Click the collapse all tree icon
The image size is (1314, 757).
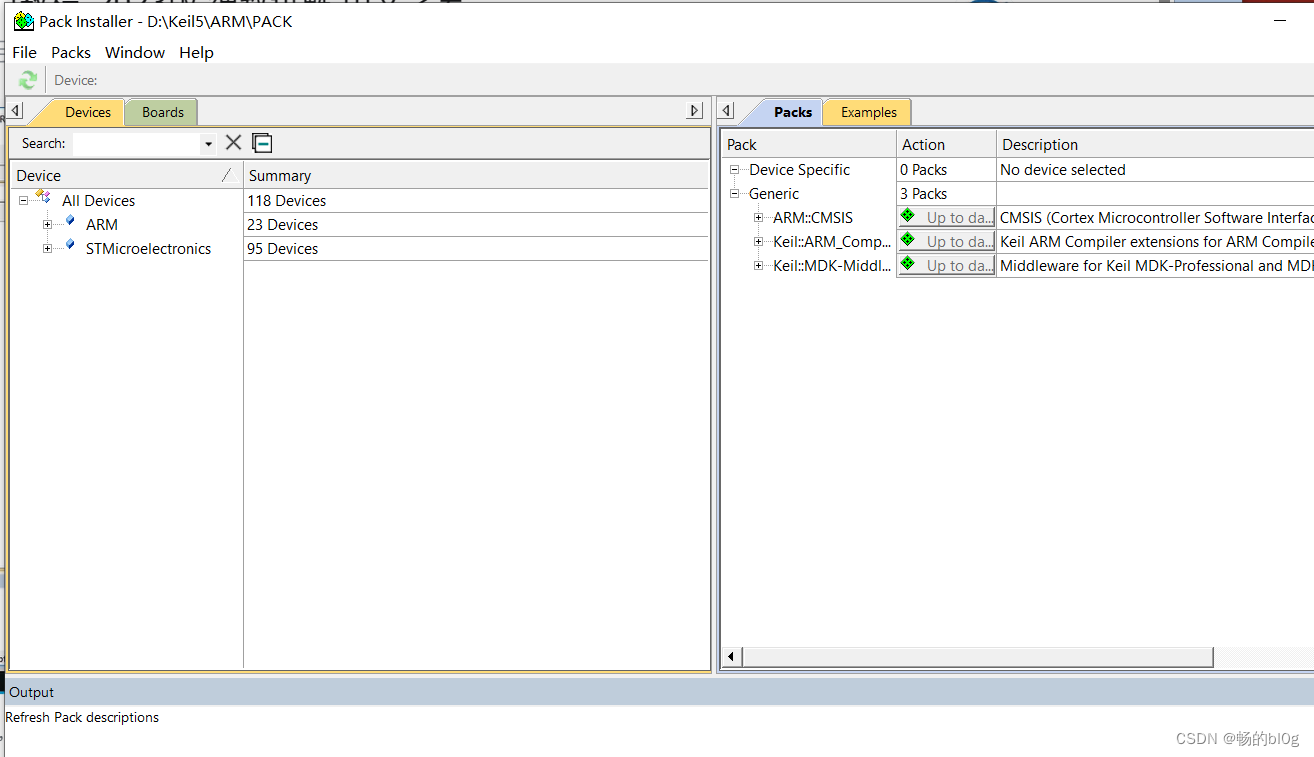pyautogui.click(x=262, y=143)
